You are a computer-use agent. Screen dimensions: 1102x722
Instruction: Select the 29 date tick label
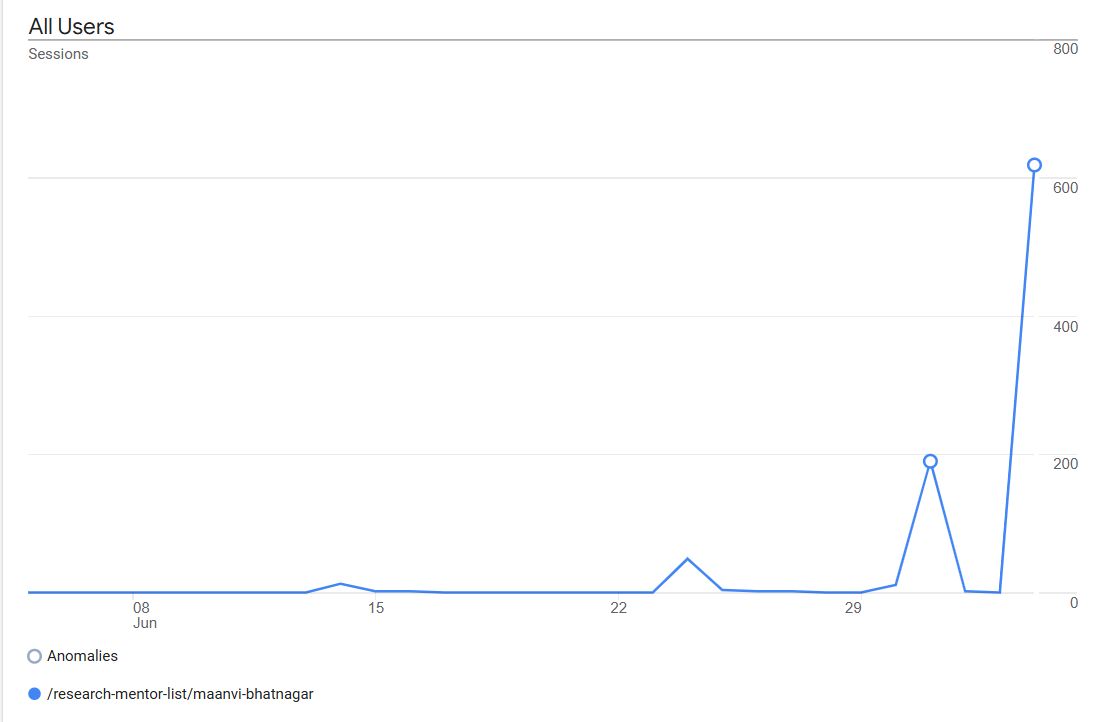tap(853, 607)
